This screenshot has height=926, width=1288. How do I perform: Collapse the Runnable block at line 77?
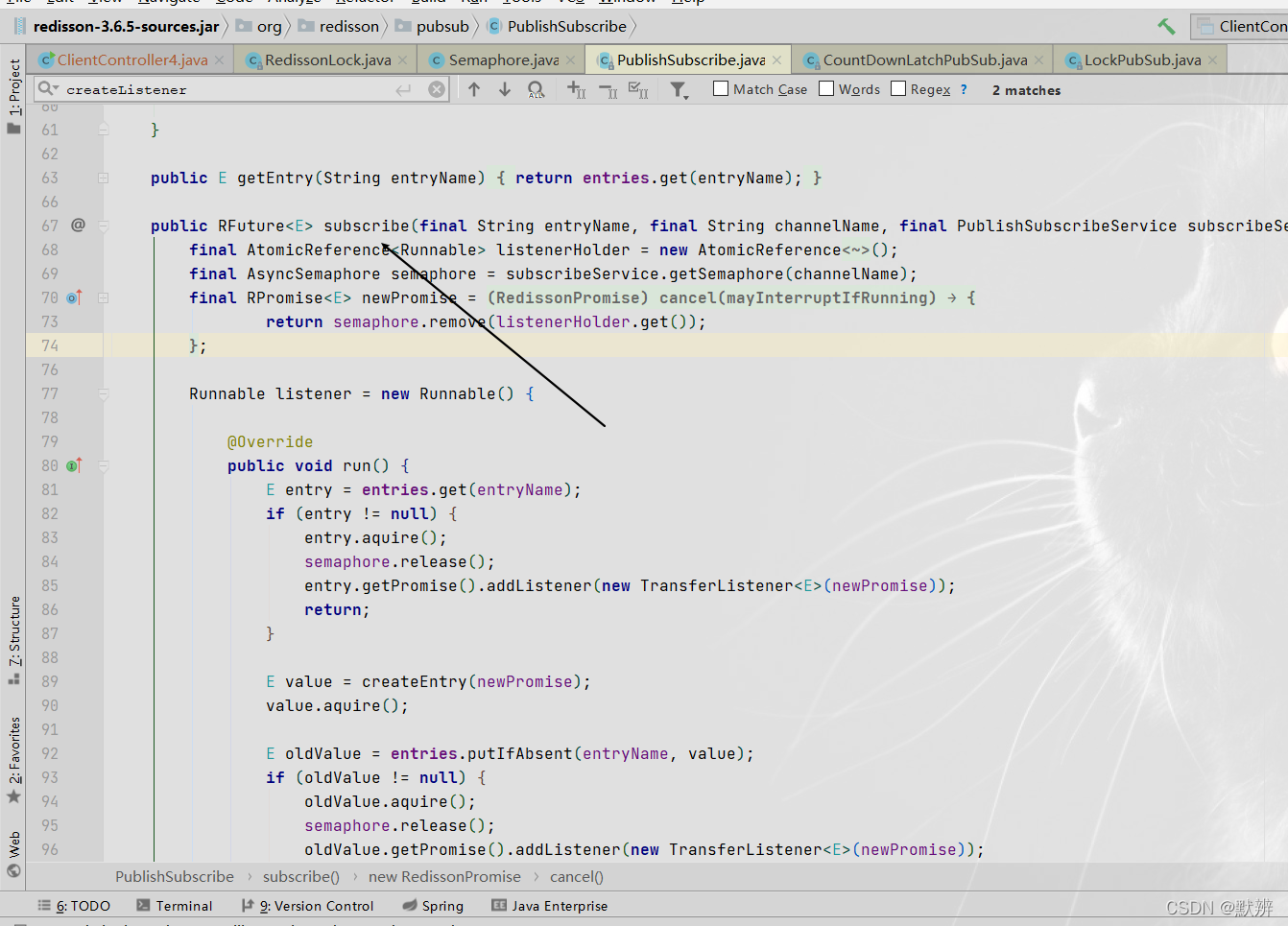click(x=104, y=393)
